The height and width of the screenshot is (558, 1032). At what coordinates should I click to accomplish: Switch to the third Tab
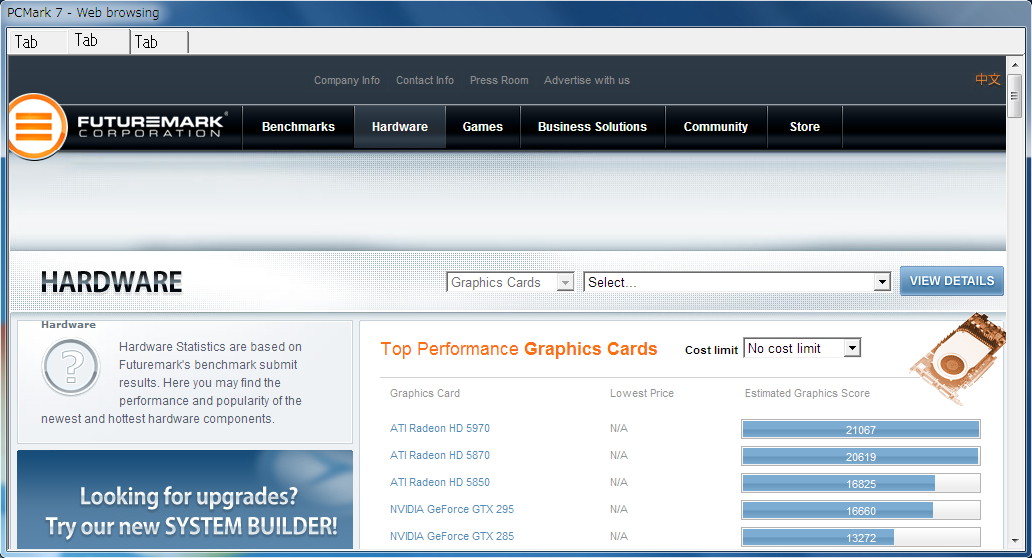click(159, 42)
